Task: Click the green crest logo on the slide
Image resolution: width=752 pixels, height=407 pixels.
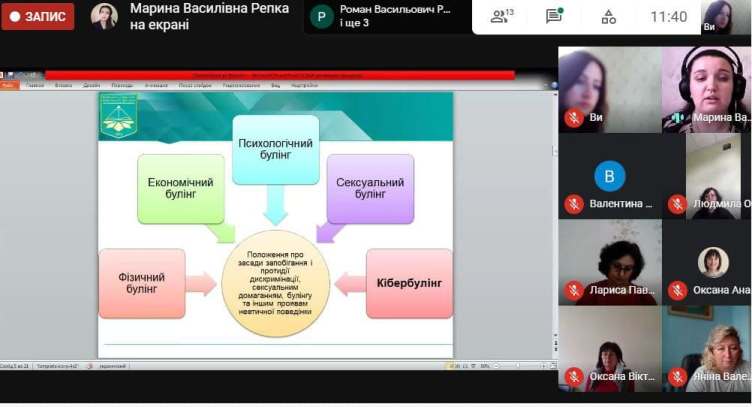Action: point(119,116)
